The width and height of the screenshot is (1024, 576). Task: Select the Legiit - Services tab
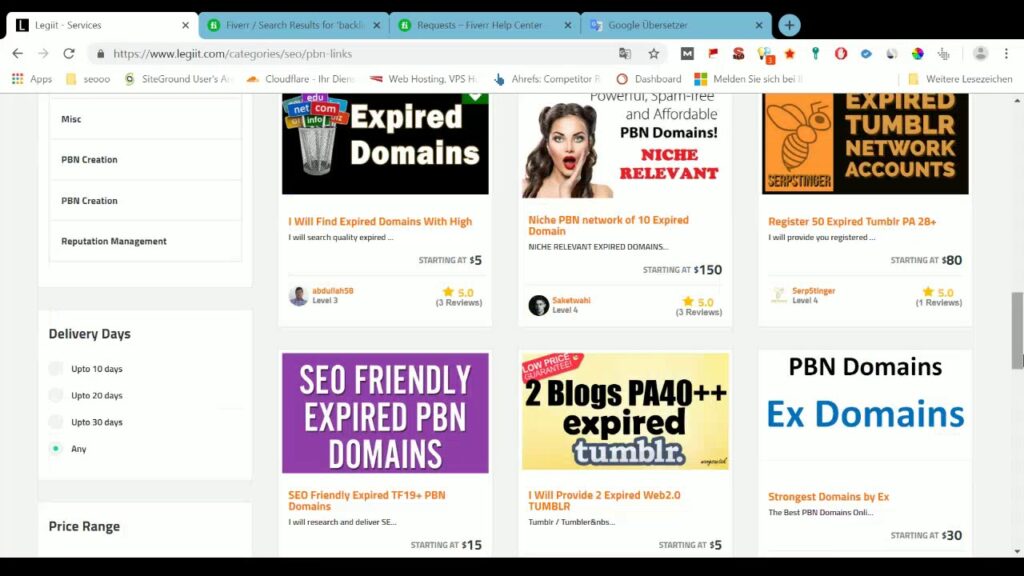pos(101,25)
